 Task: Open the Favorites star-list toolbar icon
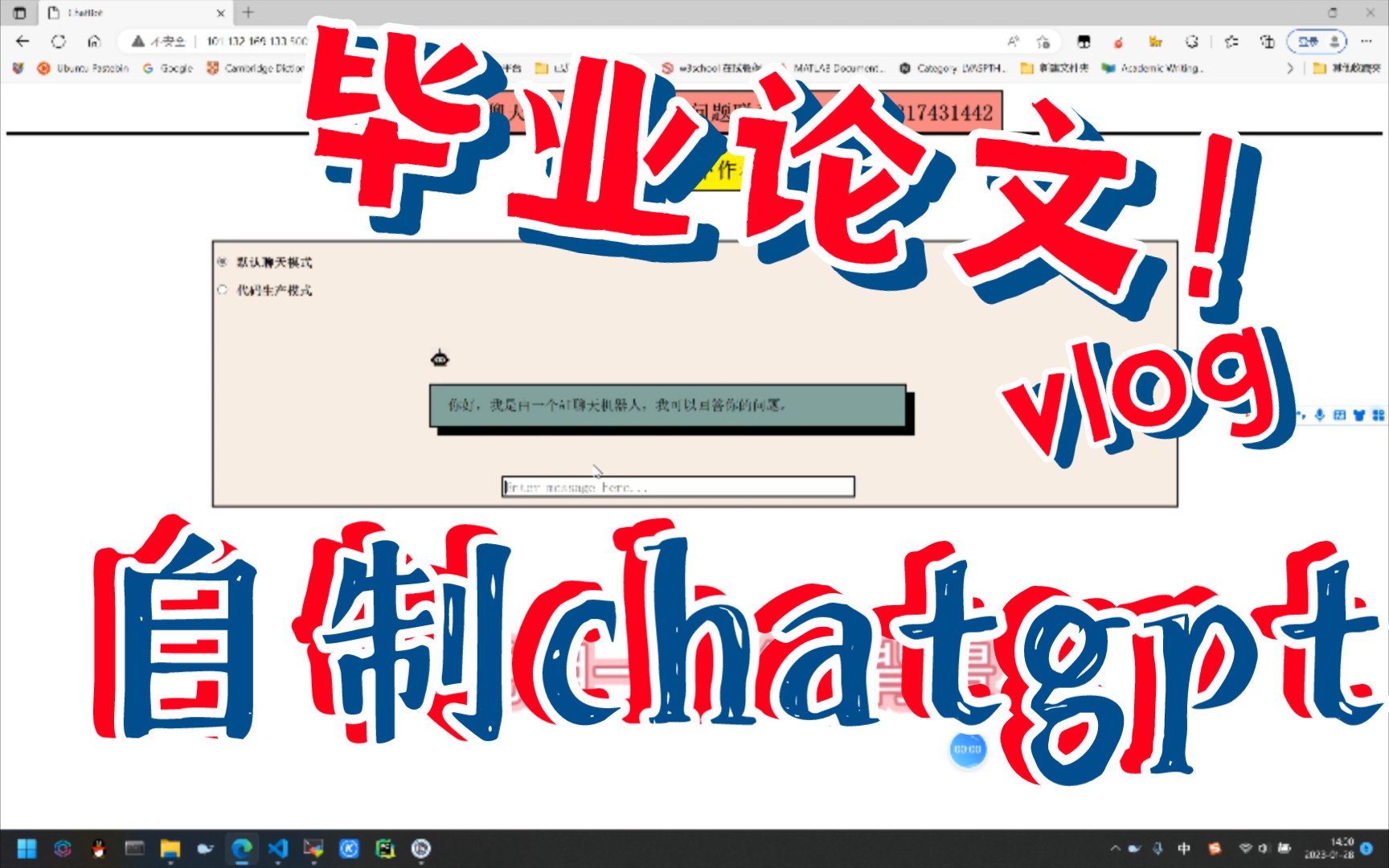(1231, 41)
